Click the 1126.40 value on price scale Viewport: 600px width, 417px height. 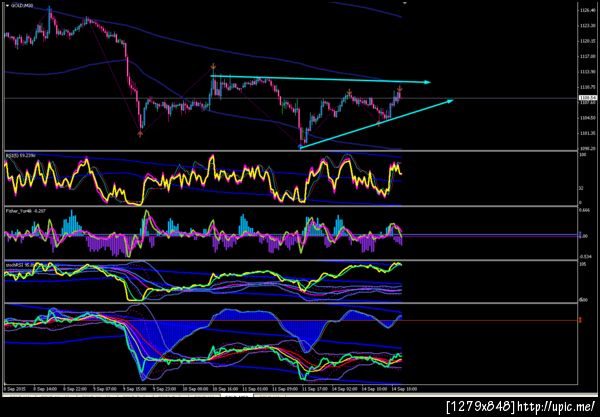[587, 10]
